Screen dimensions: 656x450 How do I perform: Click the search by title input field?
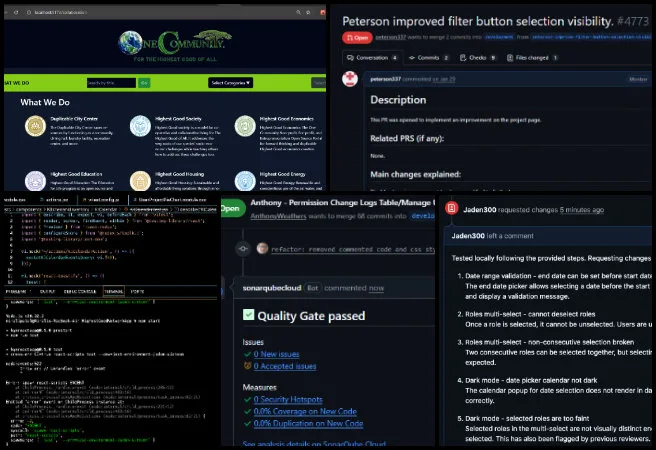(111, 83)
